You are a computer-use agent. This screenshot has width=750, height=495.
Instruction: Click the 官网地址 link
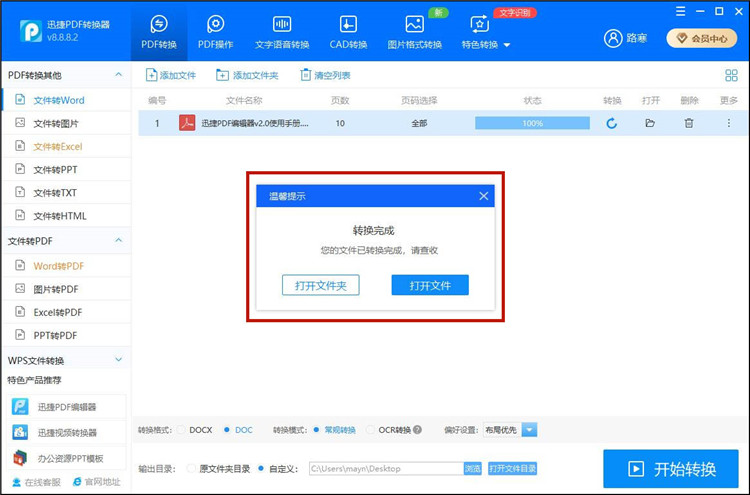point(97,482)
